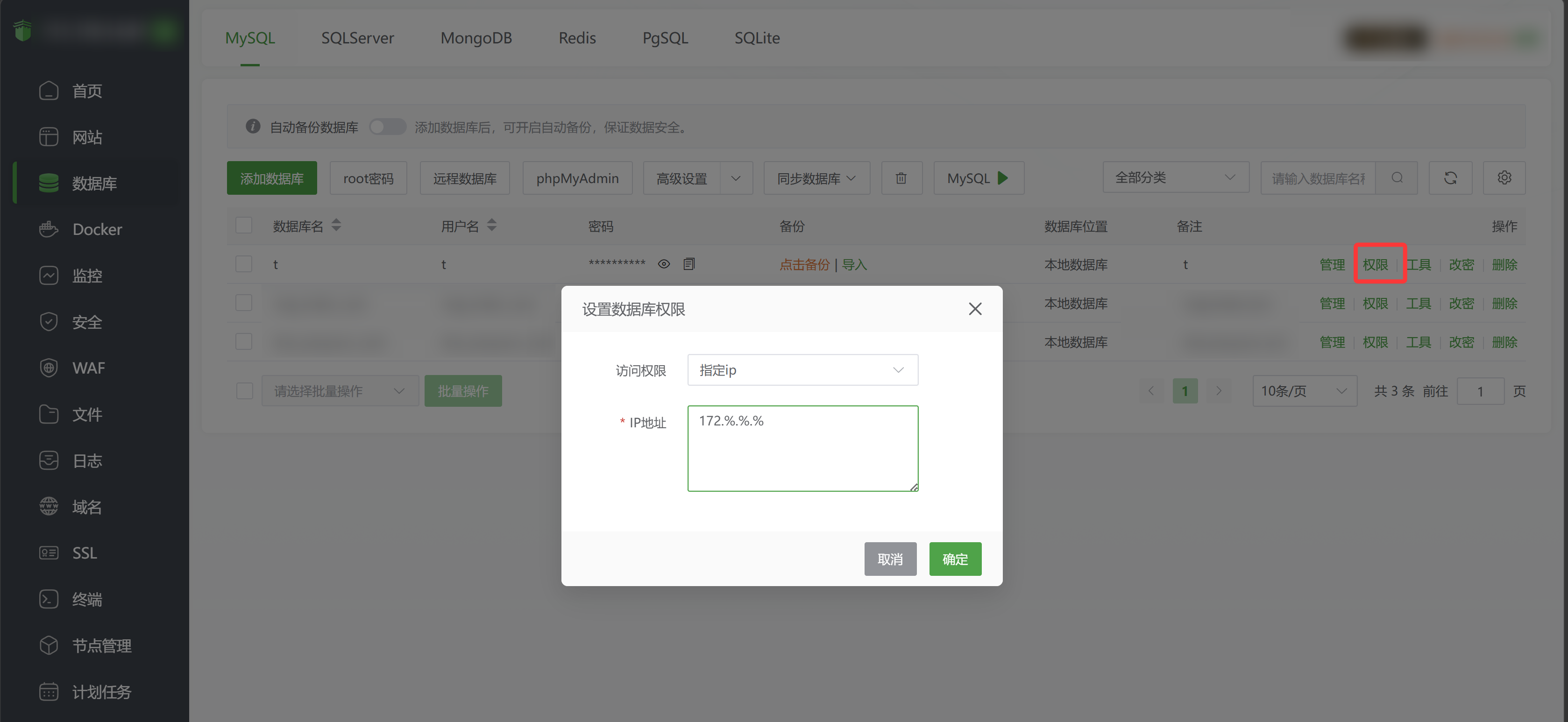Viewport: 1568px width, 722px height.
Task: Refresh the database list
Action: [x=1450, y=178]
